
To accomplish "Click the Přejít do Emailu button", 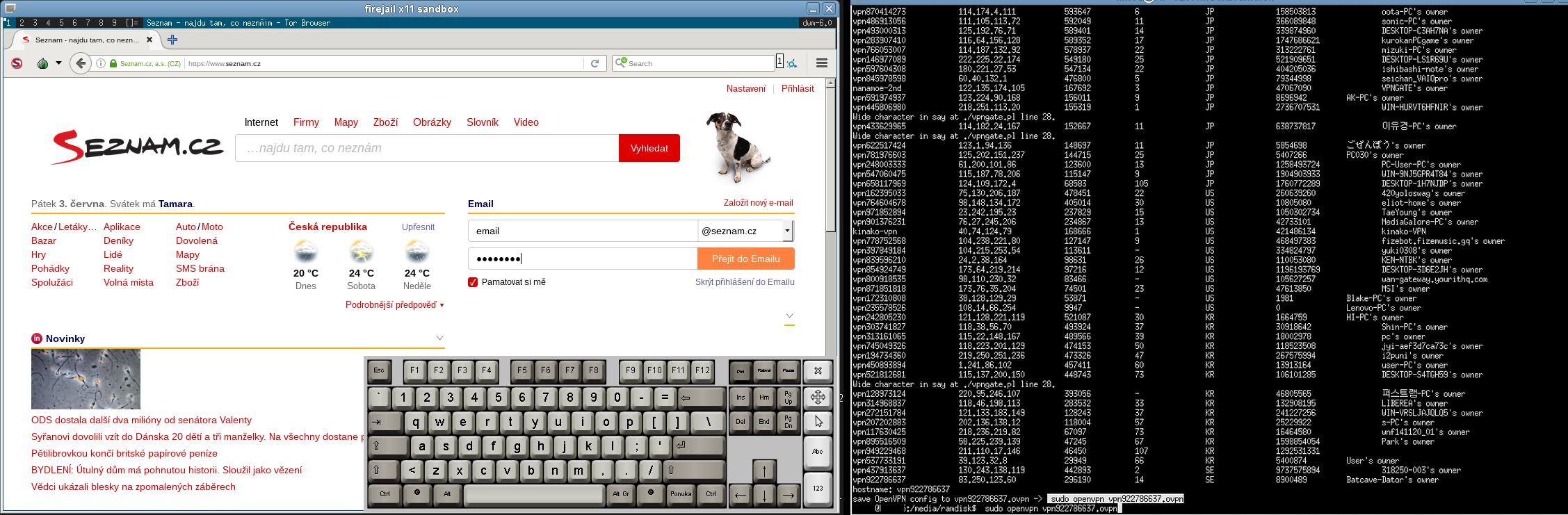I will (x=745, y=259).
